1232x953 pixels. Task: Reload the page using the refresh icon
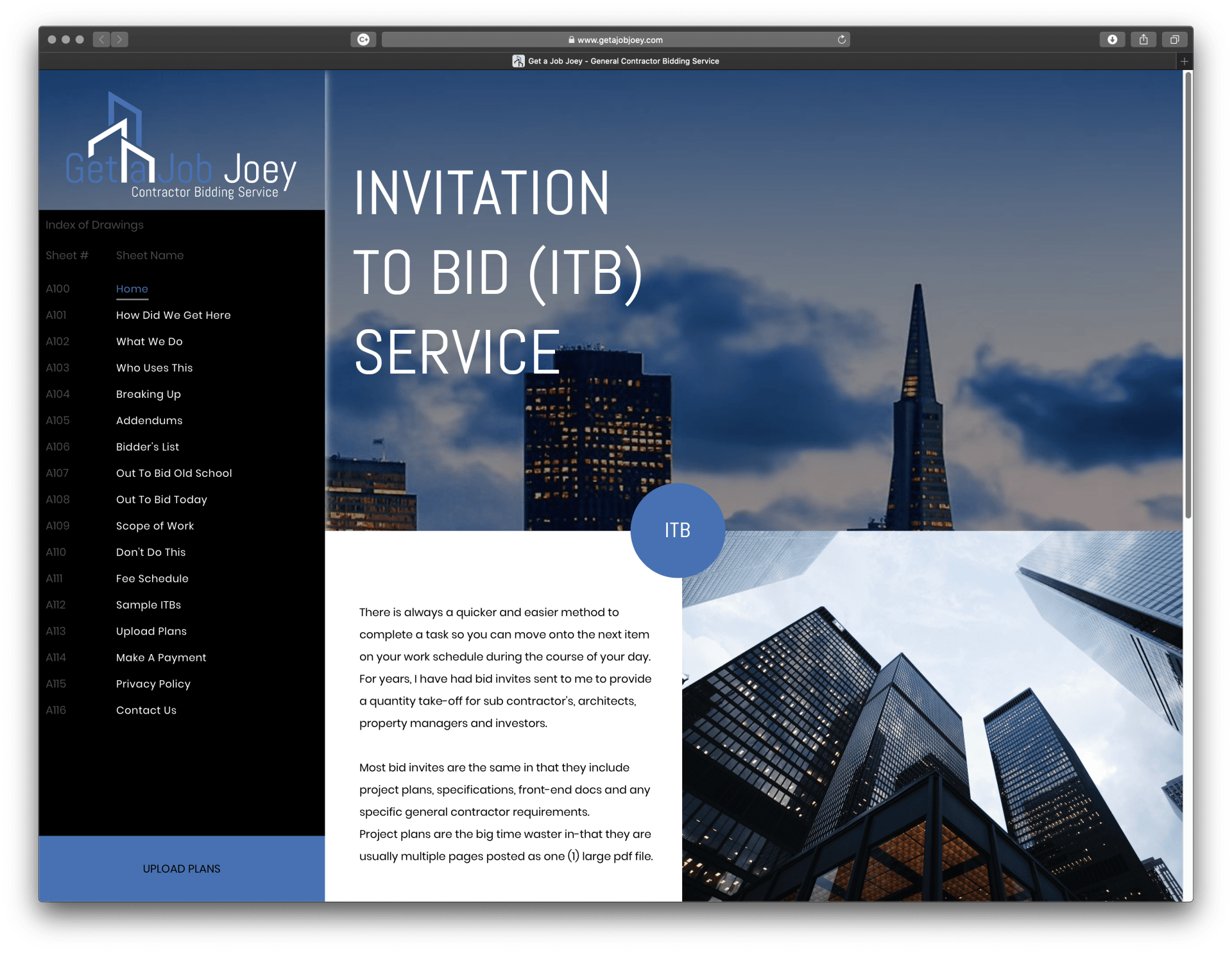[x=841, y=40]
